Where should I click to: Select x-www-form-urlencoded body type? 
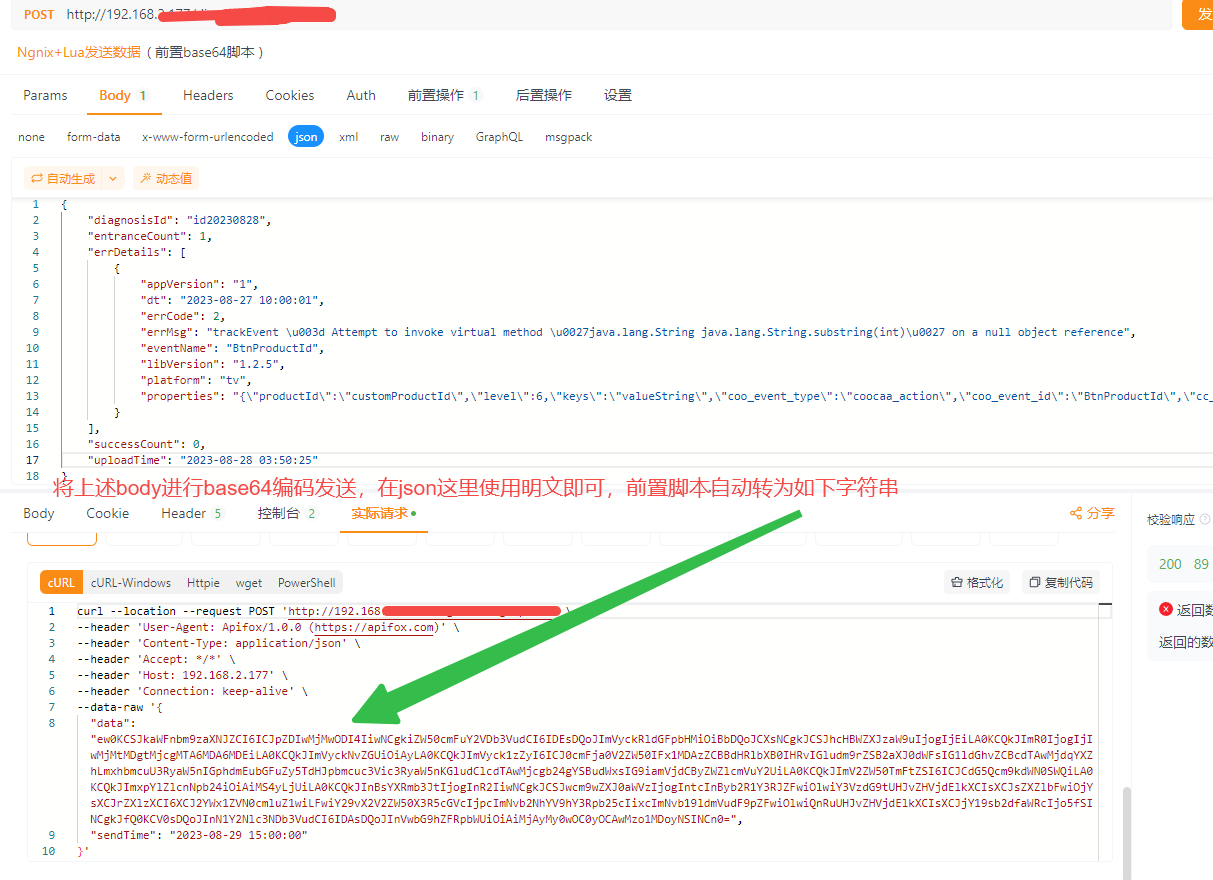(208, 137)
